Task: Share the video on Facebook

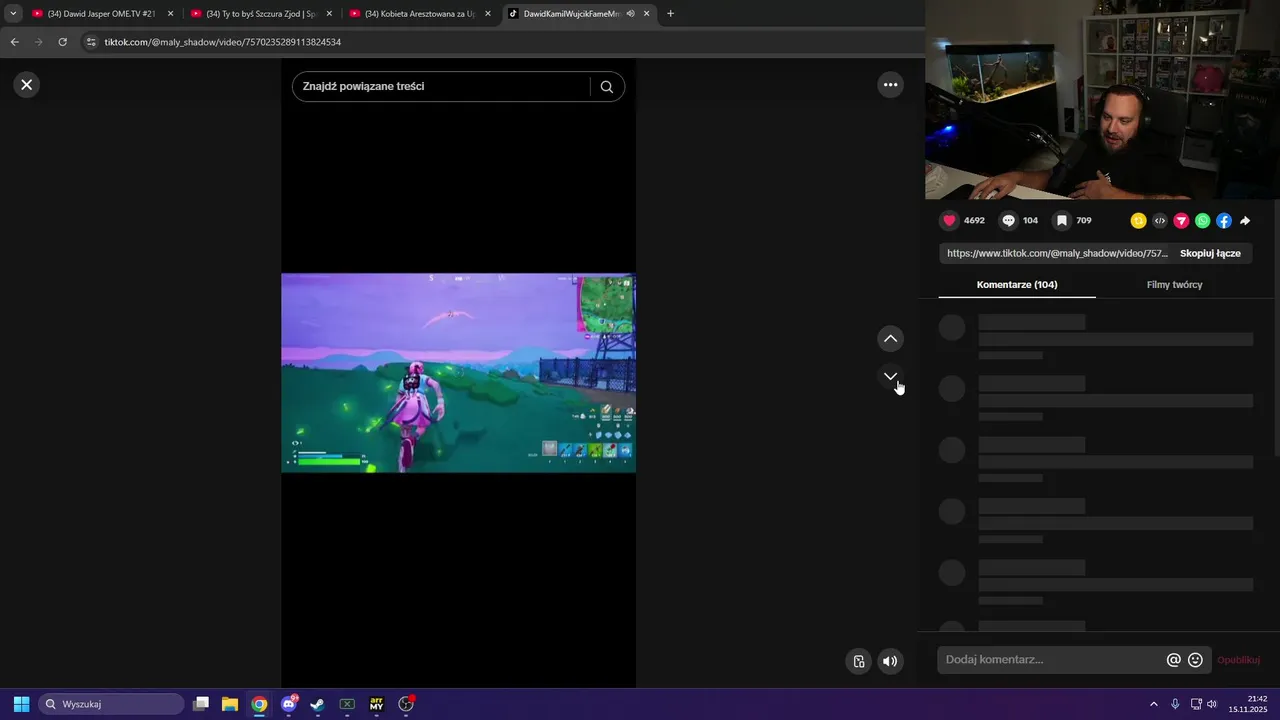Action: point(1224,221)
